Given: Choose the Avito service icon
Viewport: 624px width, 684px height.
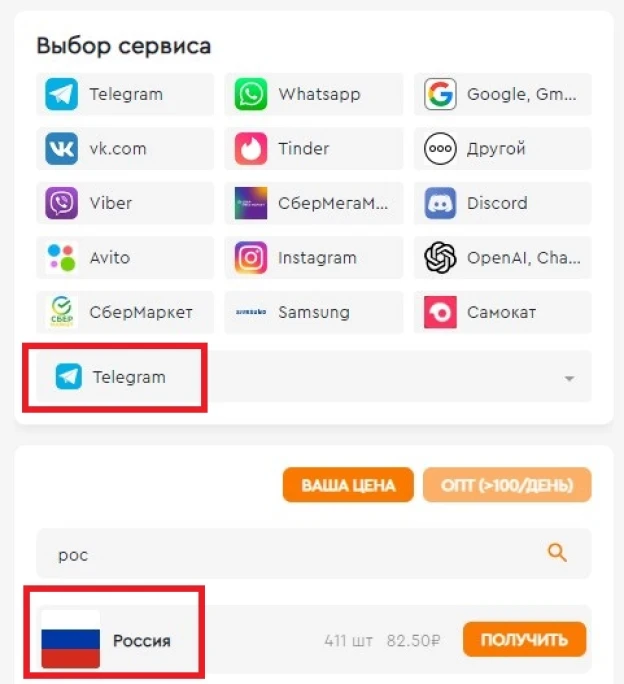Looking at the screenshot, I should coord(62,258).
